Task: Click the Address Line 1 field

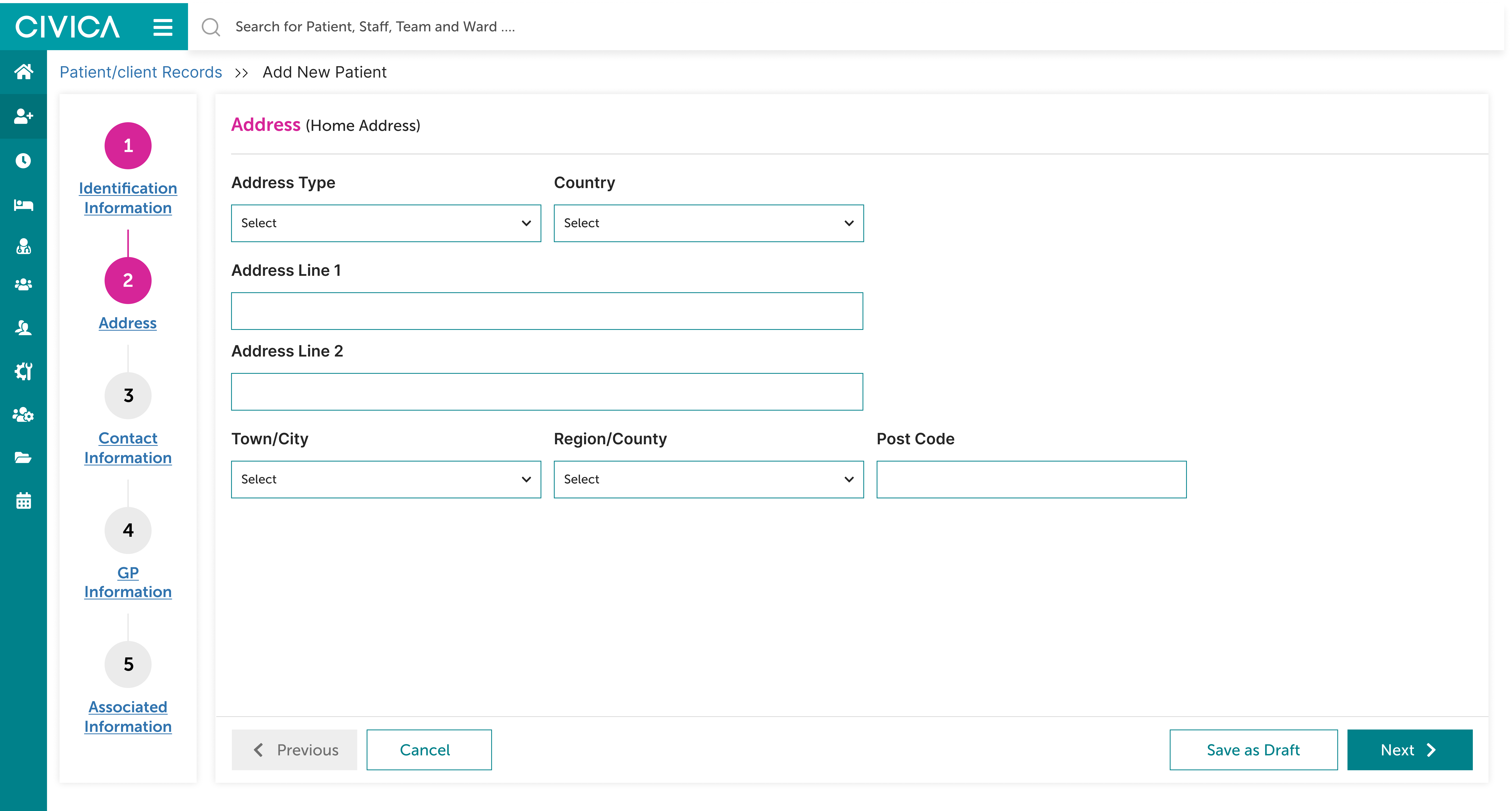Action: coord(547,311)
